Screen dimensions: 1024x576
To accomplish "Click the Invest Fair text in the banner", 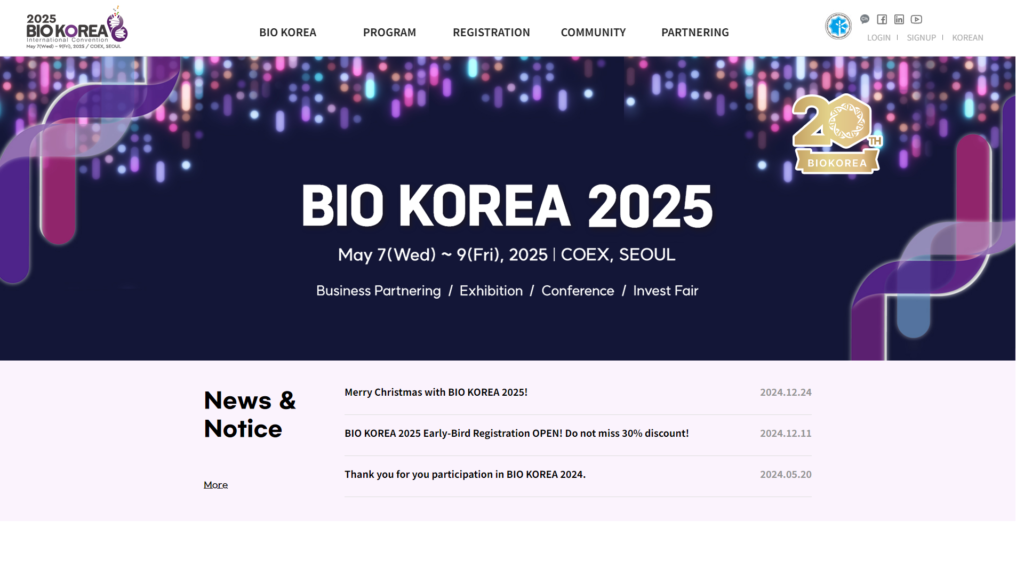I will (665, 291).
